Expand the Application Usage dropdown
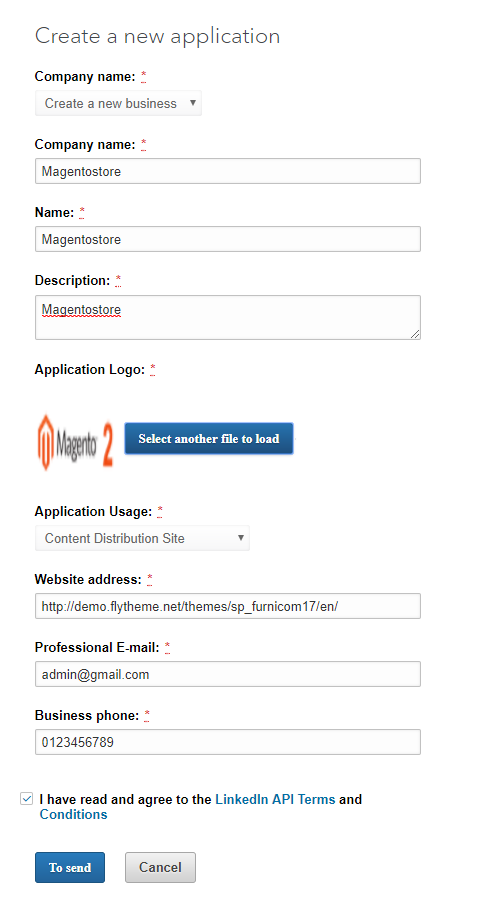 tap(142, 538)
